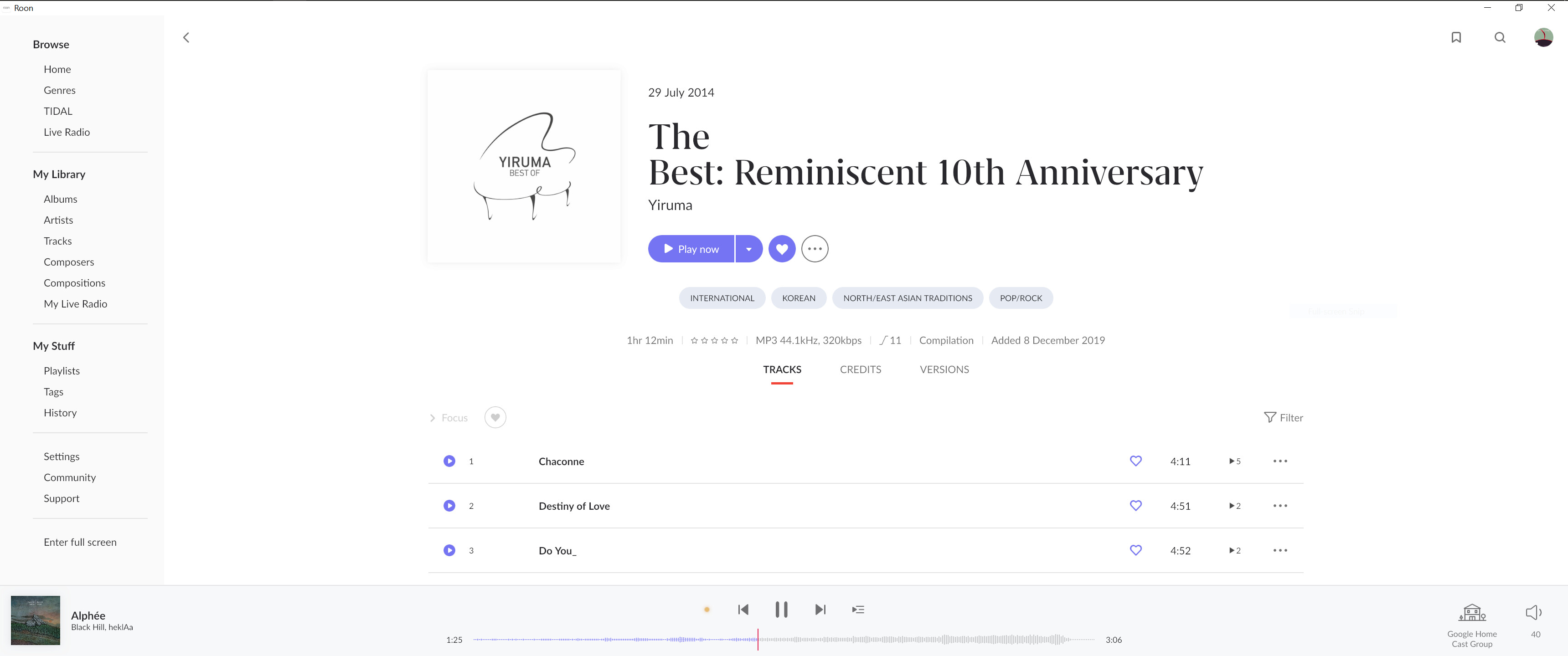Open the play queue icon
The image size is (1568, 656).
click(858, 609)
